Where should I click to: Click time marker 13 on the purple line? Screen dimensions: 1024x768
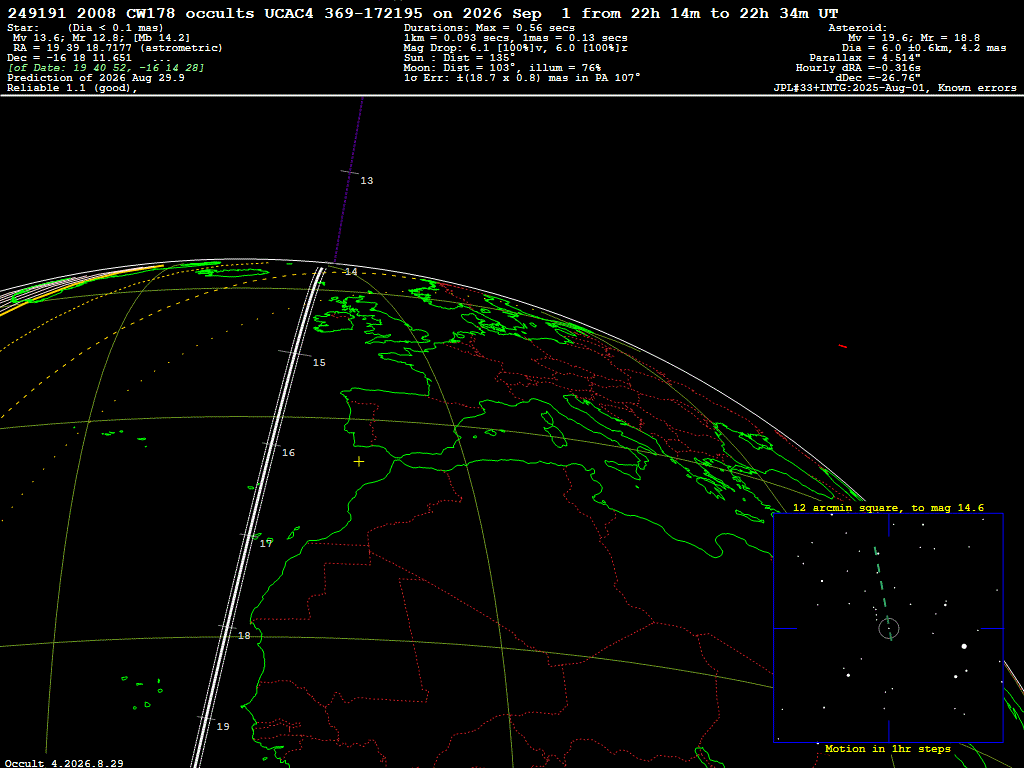point(366,181)
